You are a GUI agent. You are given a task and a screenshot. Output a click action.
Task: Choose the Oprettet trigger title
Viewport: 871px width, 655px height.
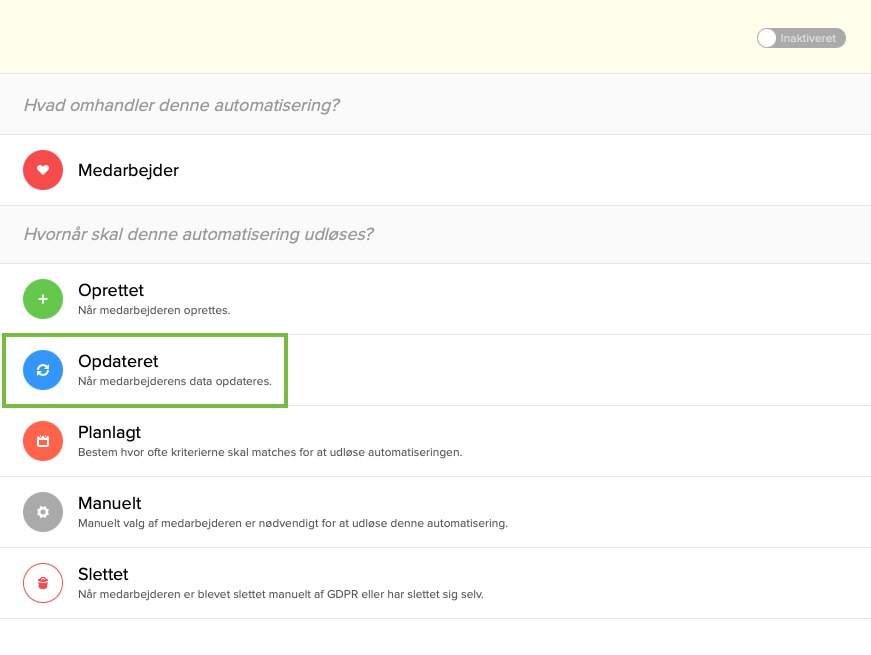(x=111, y=290)
